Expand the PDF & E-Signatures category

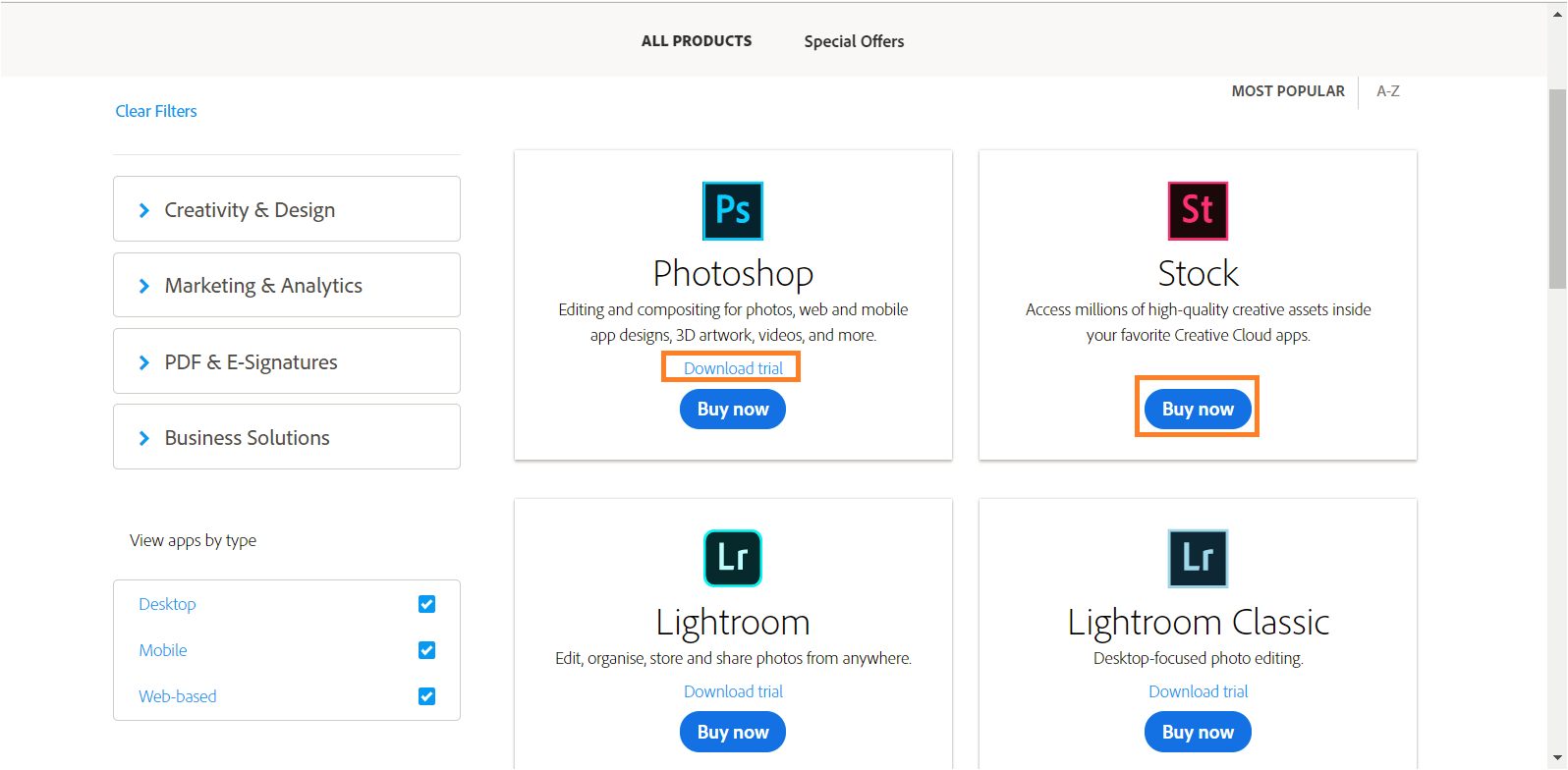coord(287,361)
